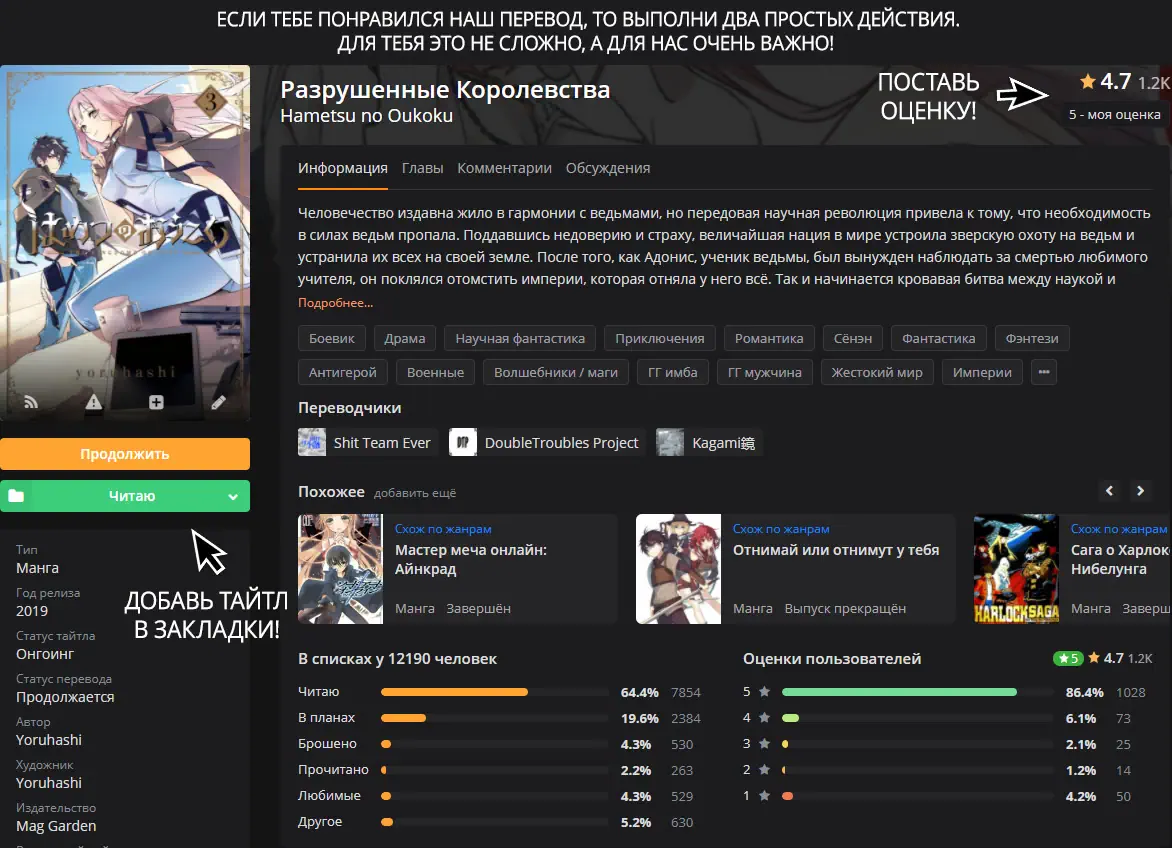The height and width of the screenshot is (848, 1172).
Task: Select the Научная фантастика genre tag
Action: (519, 338)
